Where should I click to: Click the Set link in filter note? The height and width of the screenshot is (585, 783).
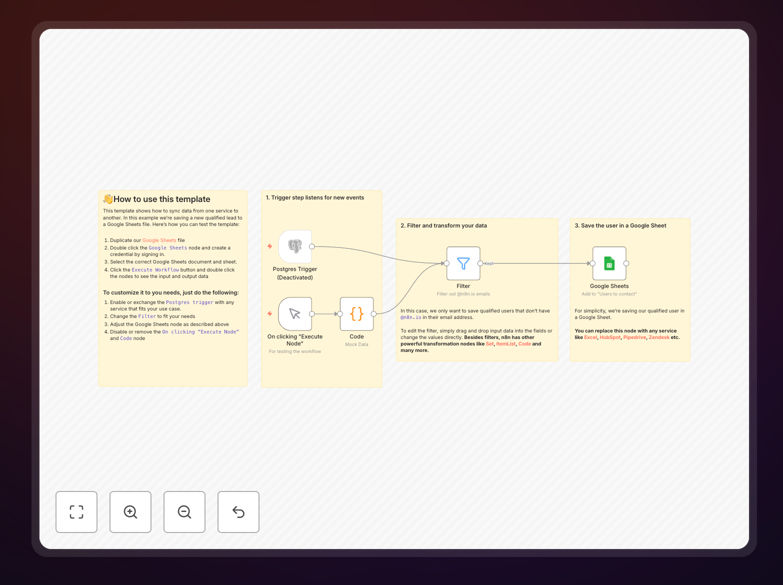click(489, 344)
